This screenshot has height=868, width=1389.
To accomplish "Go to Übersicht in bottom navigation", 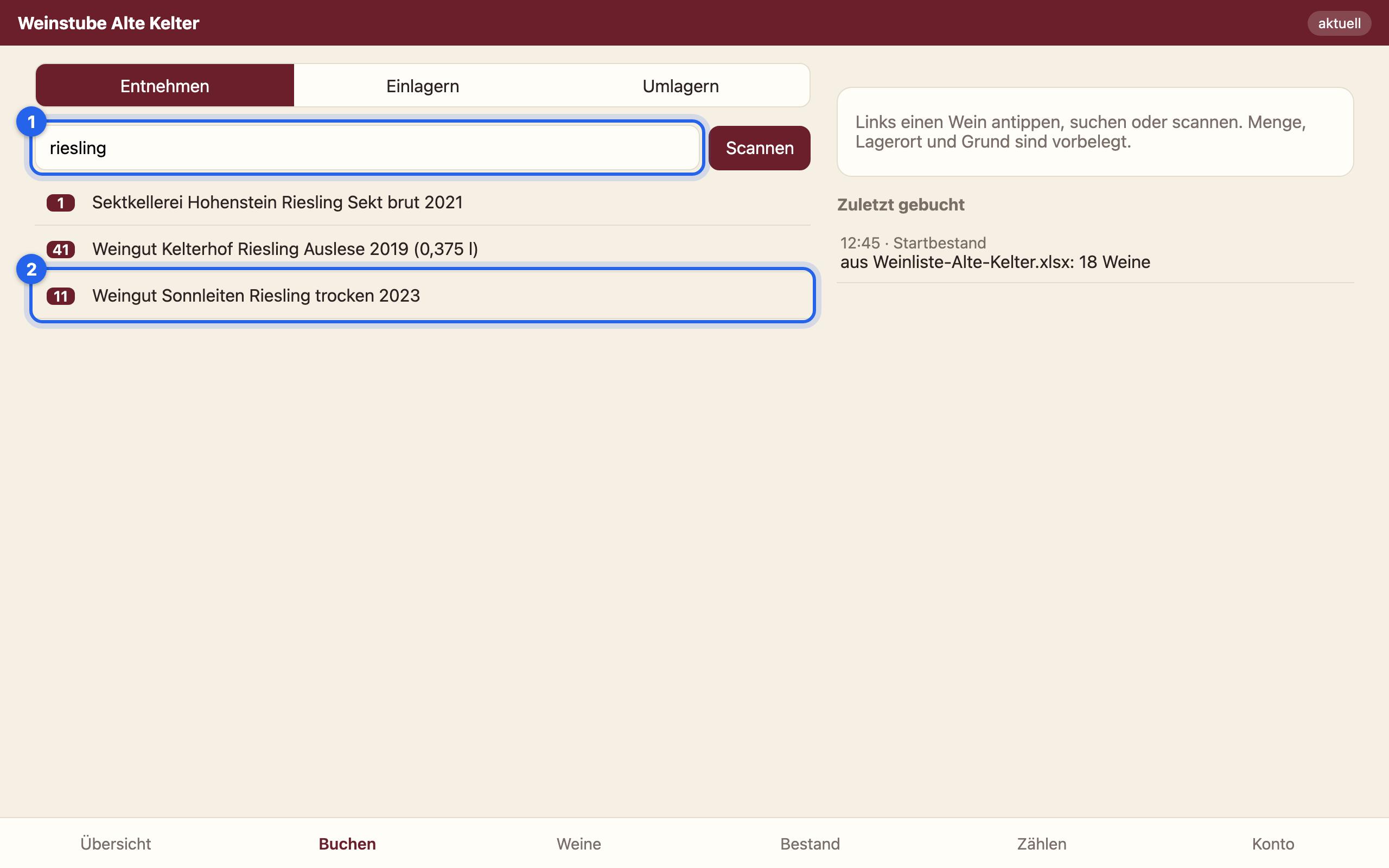I will pos(116,843).
